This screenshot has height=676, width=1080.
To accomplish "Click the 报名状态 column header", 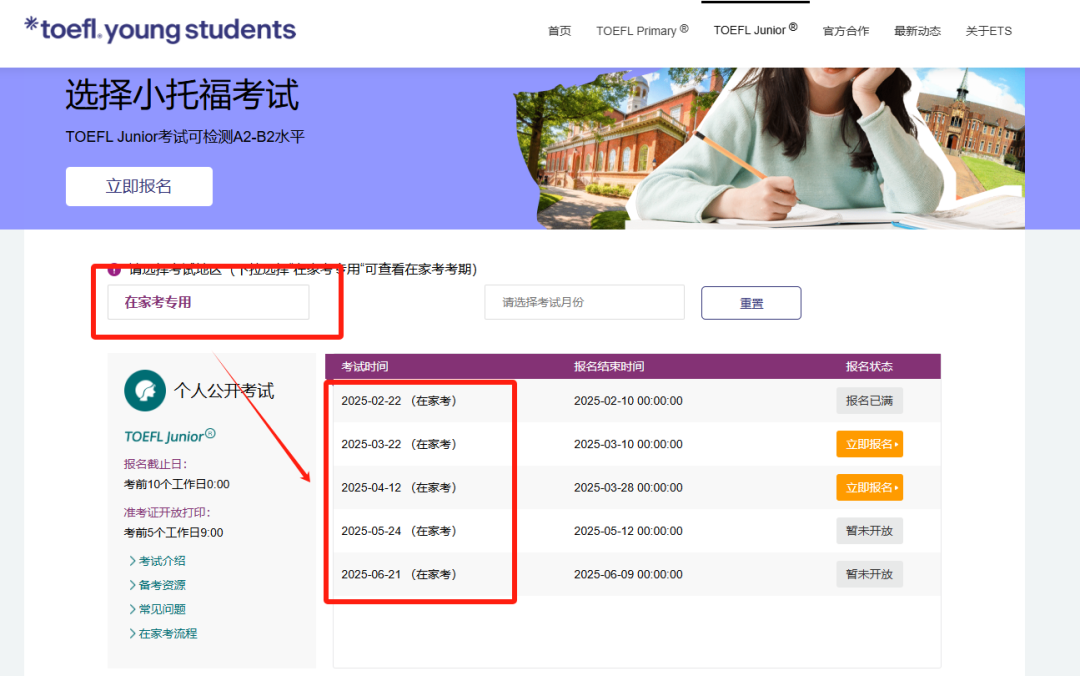I will click(869, 367).
